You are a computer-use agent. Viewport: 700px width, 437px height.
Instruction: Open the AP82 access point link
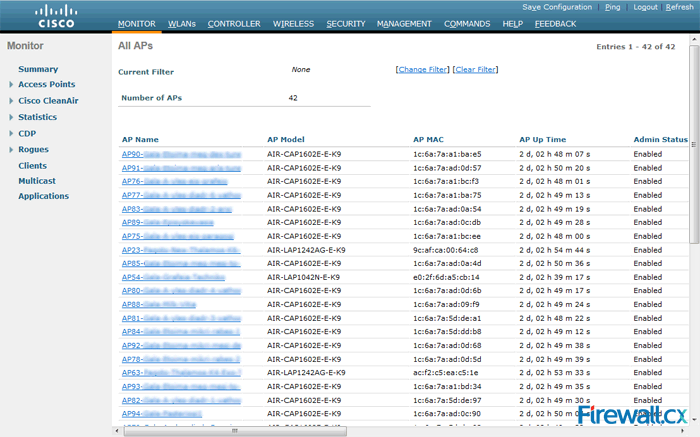coord(181,401)
